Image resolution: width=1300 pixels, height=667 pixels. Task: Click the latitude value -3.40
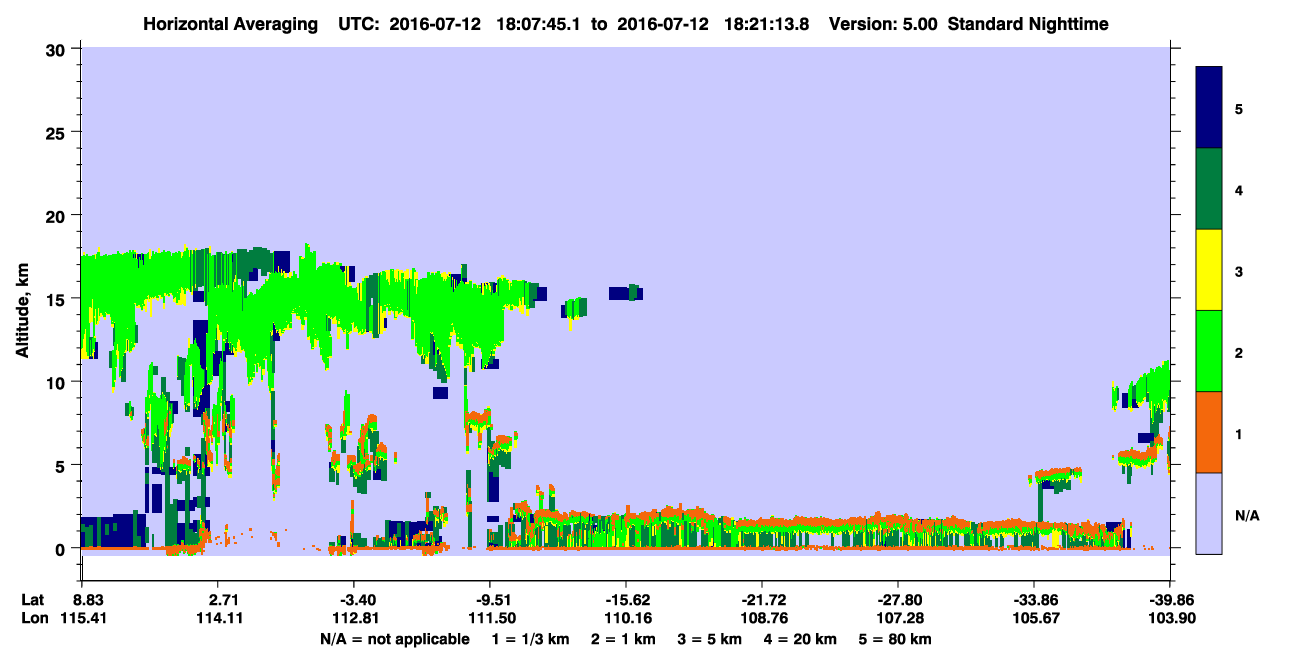pos(358,600)
